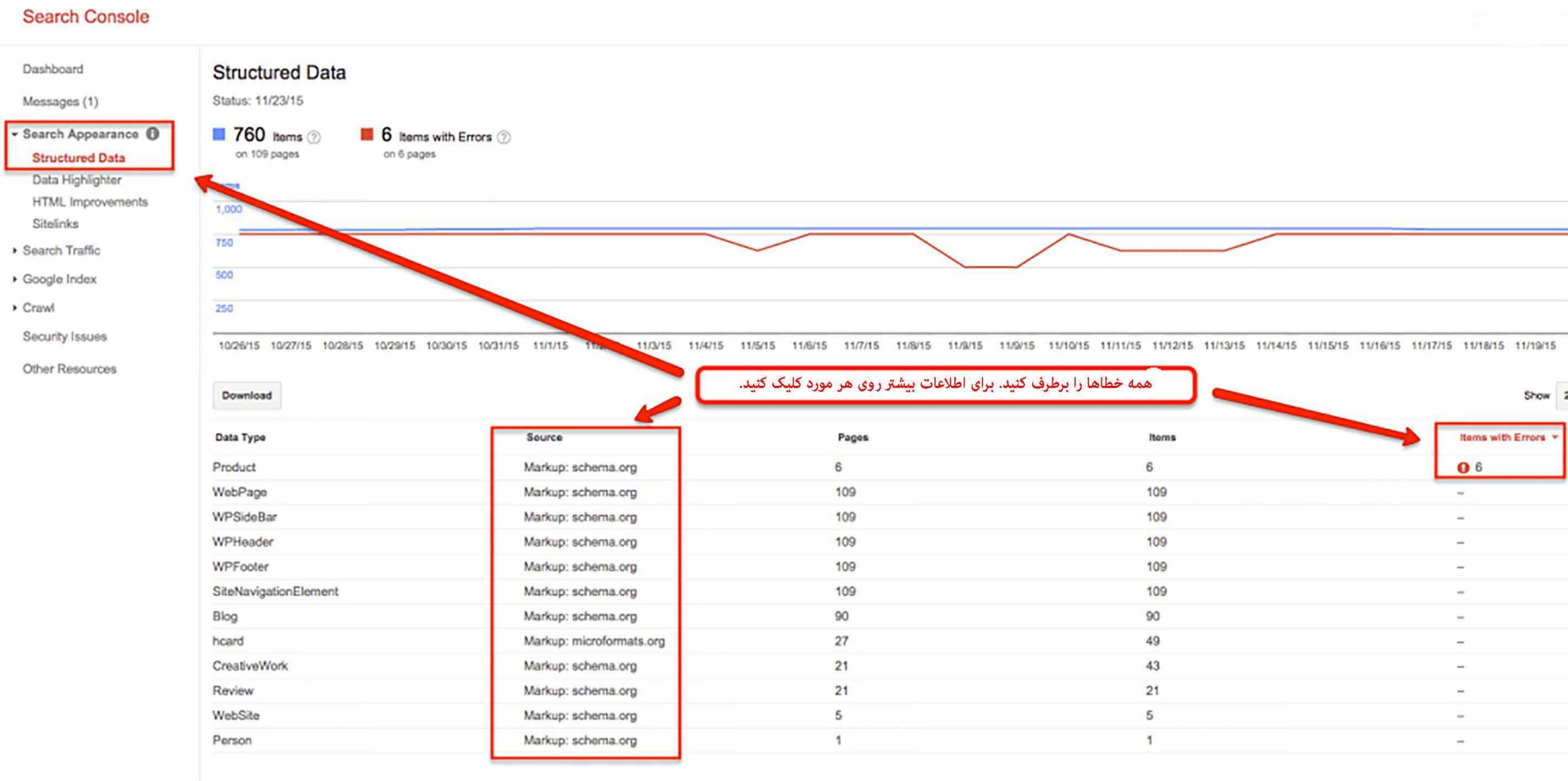Sort by Items with Errors column arrow
Image resolution: width=1568 pixels, height=781 pixels.
1555,437
